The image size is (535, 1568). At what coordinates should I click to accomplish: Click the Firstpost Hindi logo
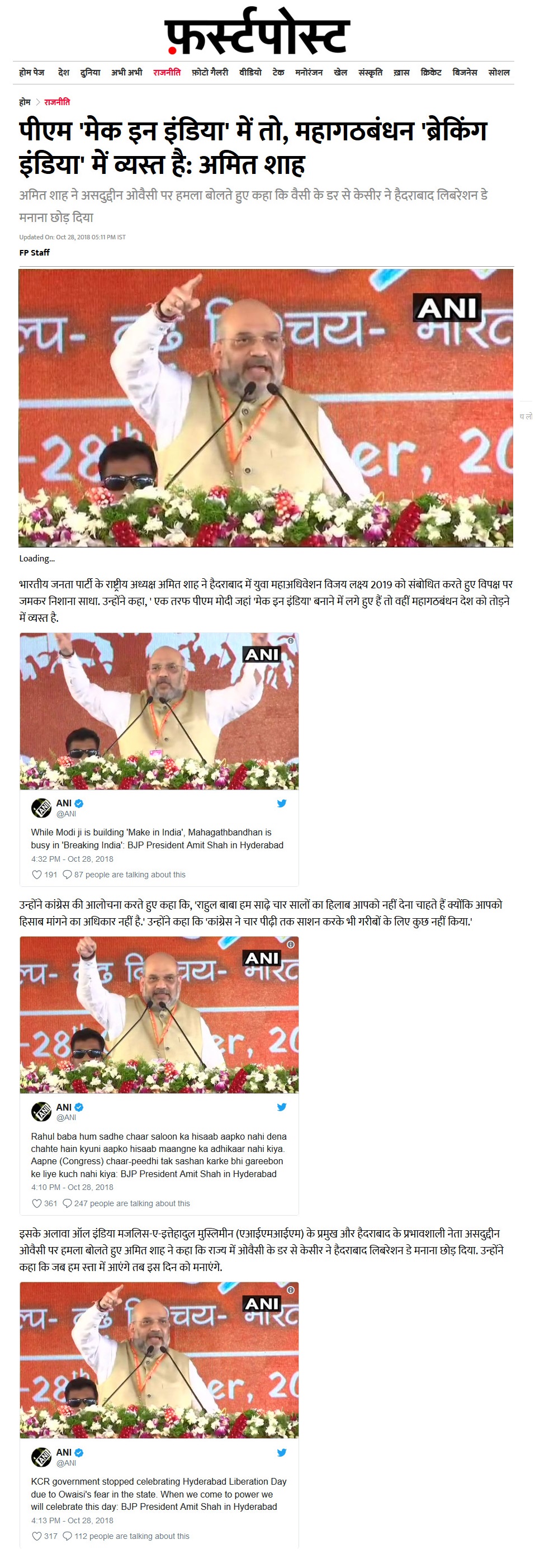258,30
